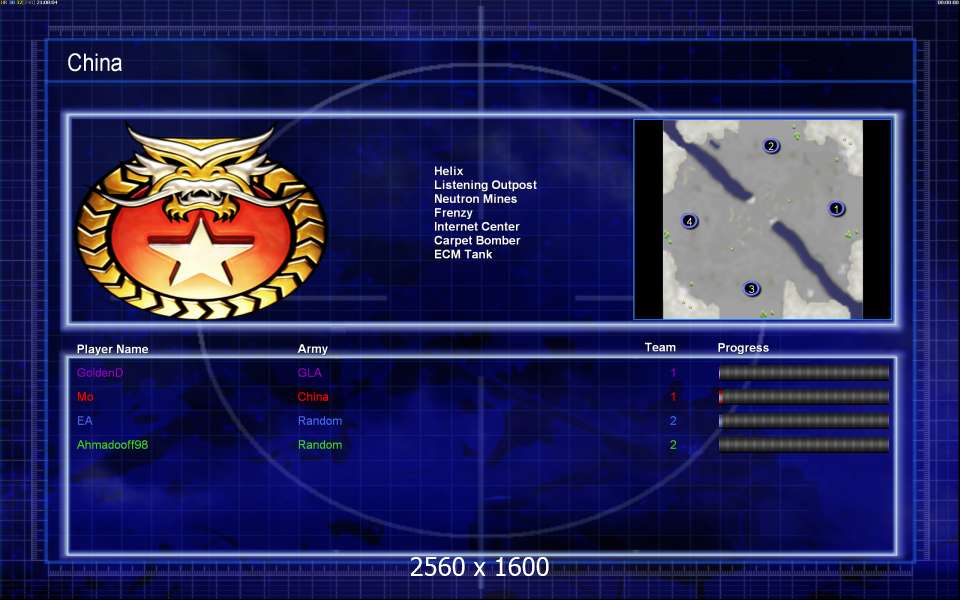Click team number for GoldenD

pyautogui.click(x=673, y=372)
